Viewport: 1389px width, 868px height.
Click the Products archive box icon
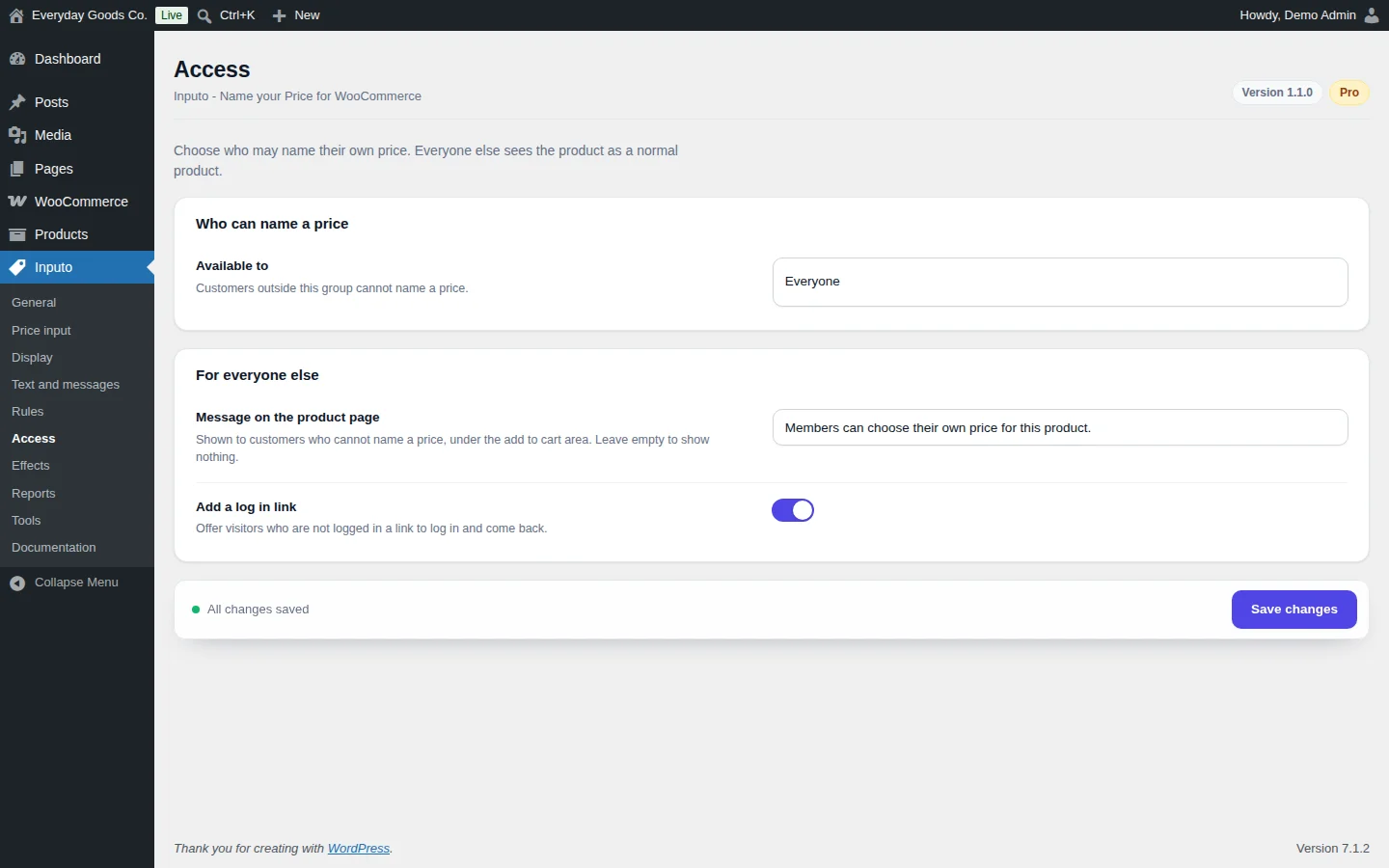click(17, 234)
